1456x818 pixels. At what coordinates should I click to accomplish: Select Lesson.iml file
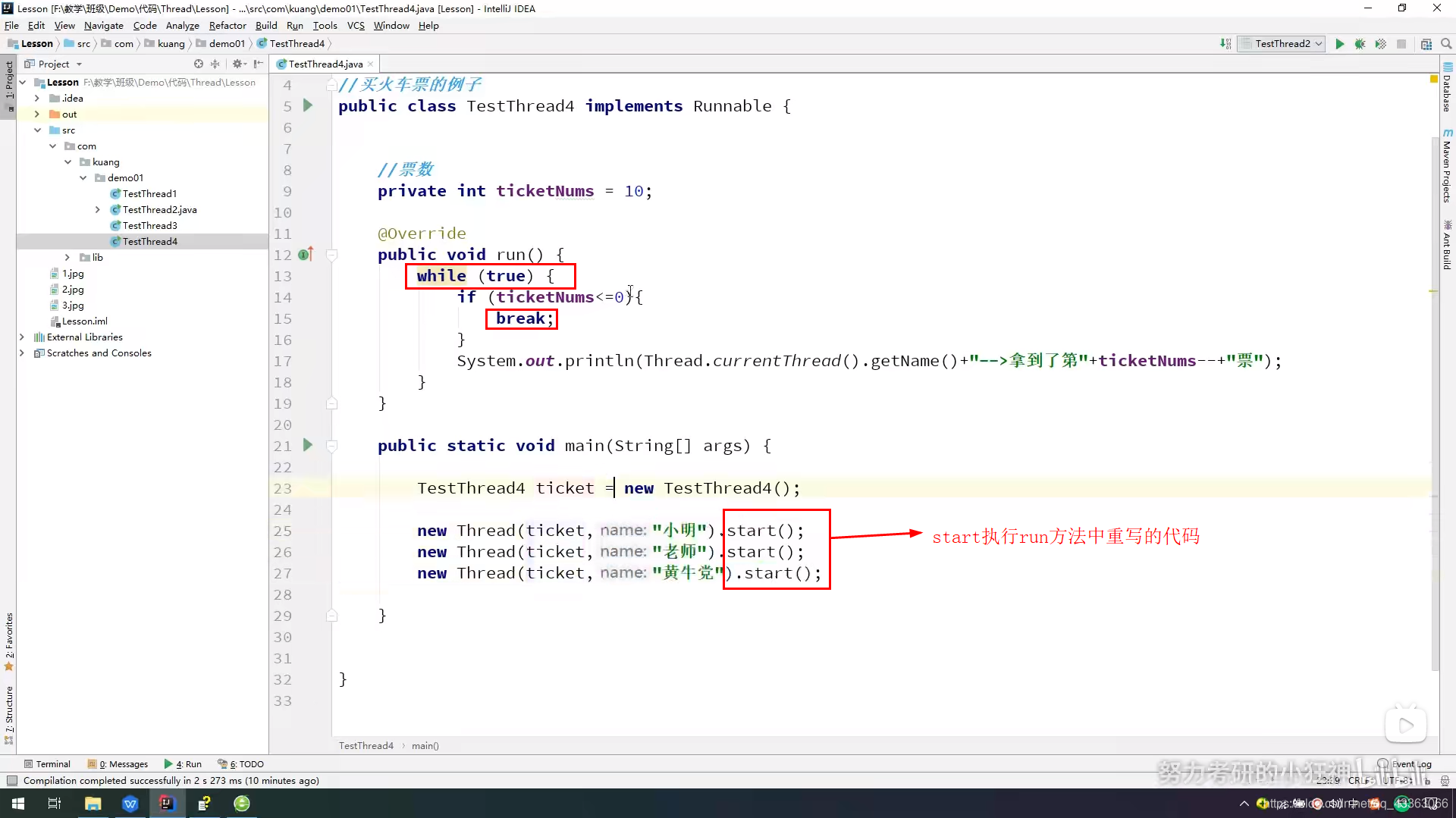pyautogui.click(x=79, y=321)
